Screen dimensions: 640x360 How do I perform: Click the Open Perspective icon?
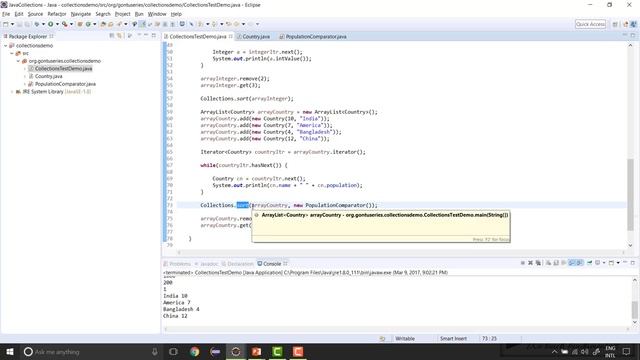point(615,24)
